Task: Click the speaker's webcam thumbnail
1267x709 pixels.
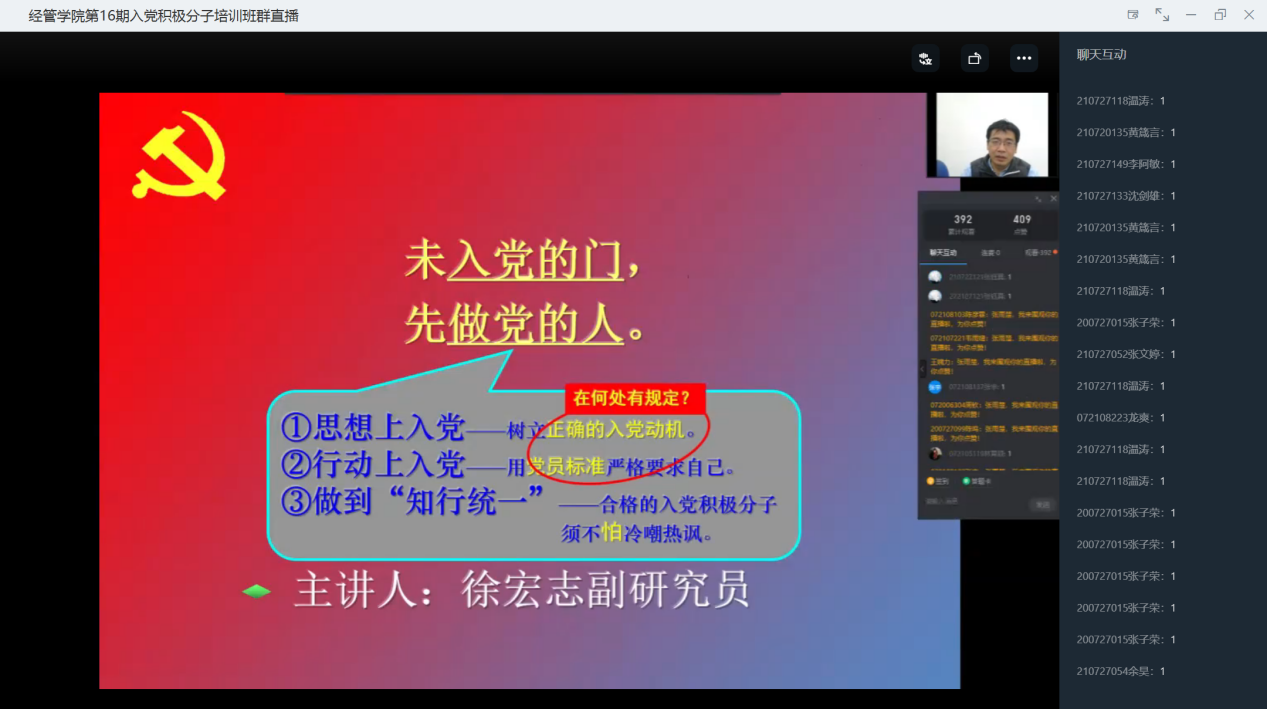Action: pyautogui.click(x=992, y=135)
